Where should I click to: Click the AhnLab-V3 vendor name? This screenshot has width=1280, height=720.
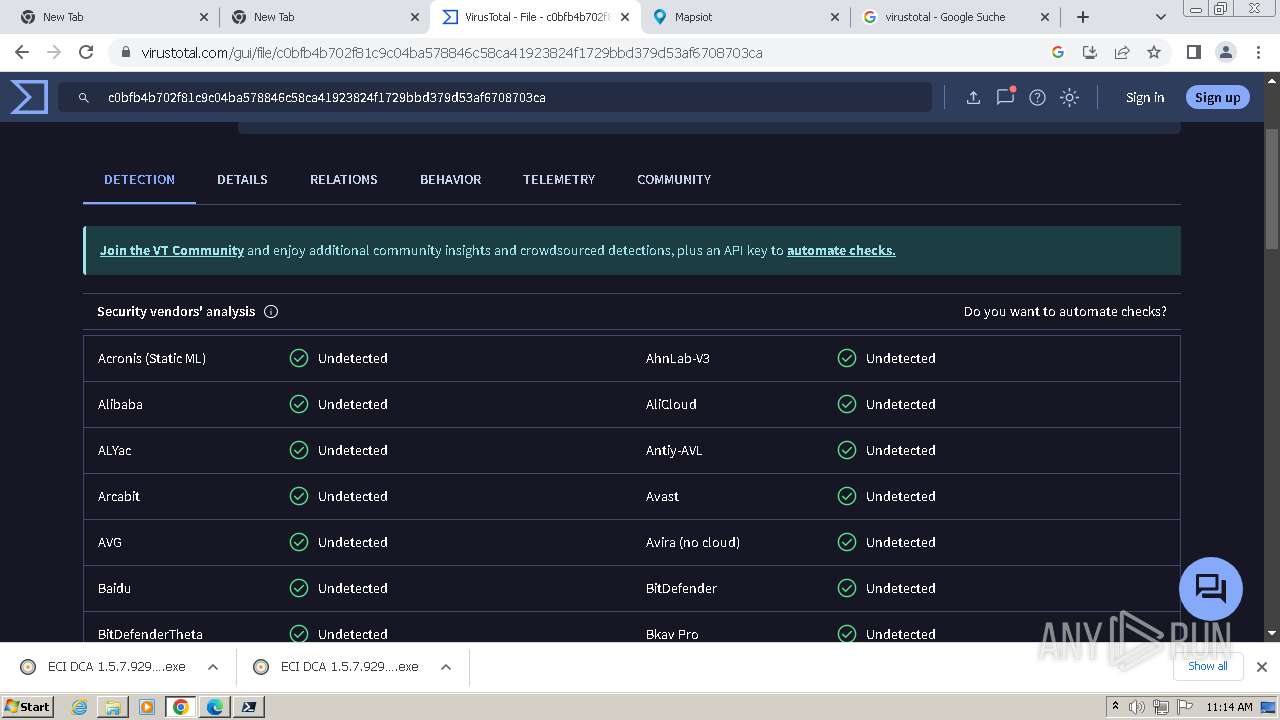point(678,358)
